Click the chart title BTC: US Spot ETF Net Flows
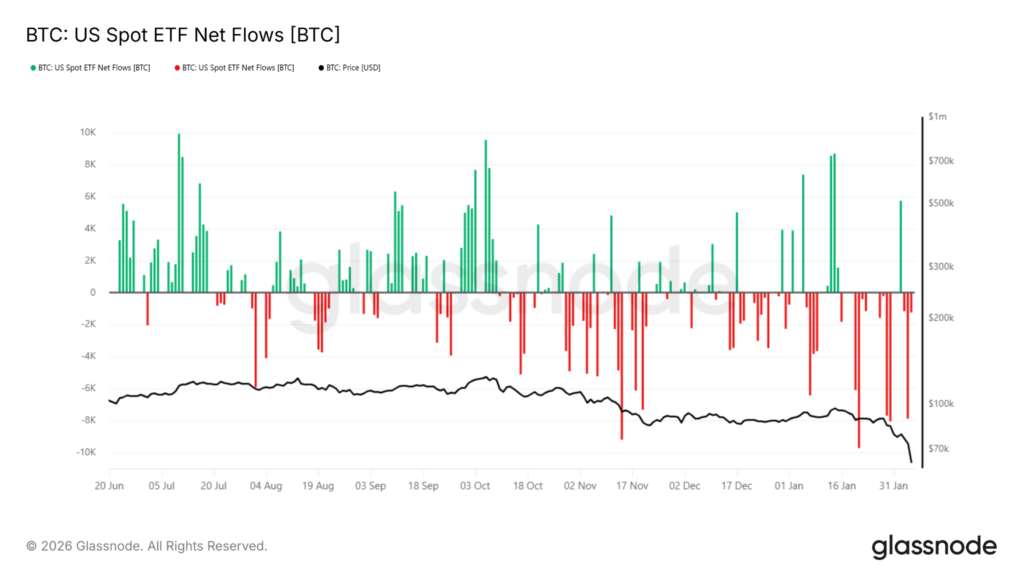Screen dimensions: 1024x576 (x=183, y=35)
